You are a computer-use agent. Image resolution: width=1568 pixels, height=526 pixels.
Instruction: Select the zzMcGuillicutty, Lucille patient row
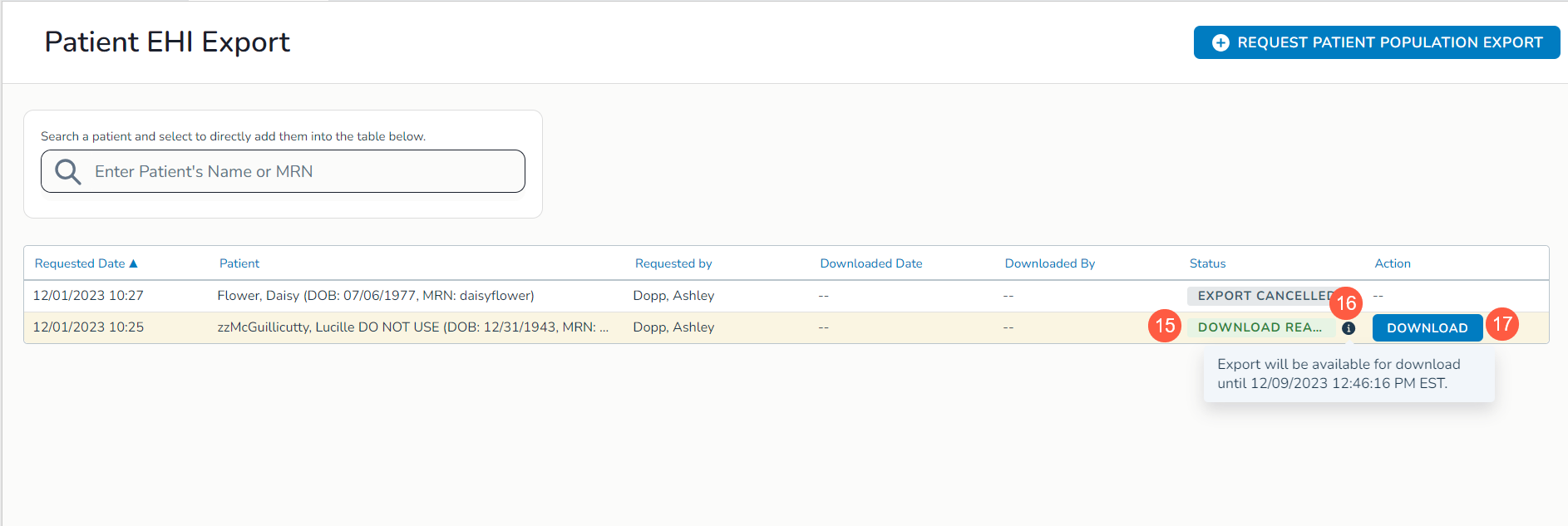(412, 327)
